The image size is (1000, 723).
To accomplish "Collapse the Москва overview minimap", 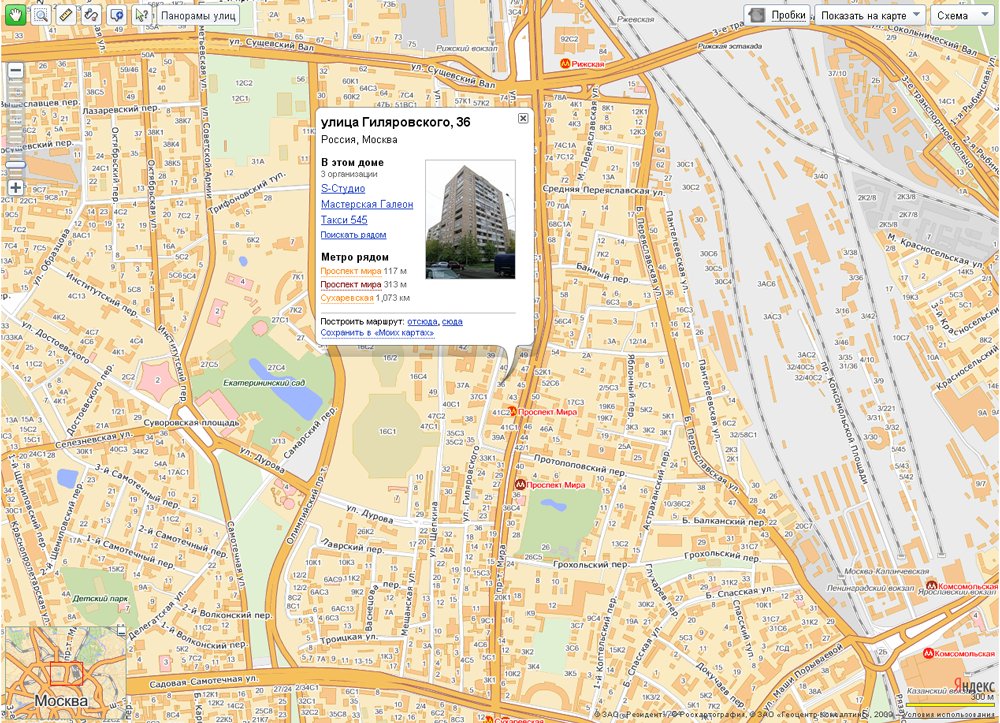I will point(121,631).
